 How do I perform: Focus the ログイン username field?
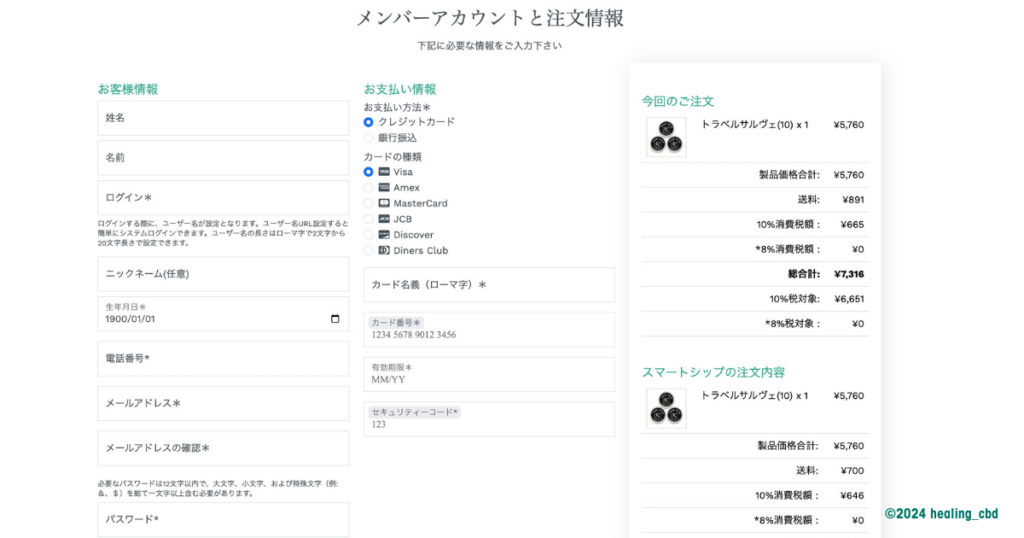coord(223,198)
